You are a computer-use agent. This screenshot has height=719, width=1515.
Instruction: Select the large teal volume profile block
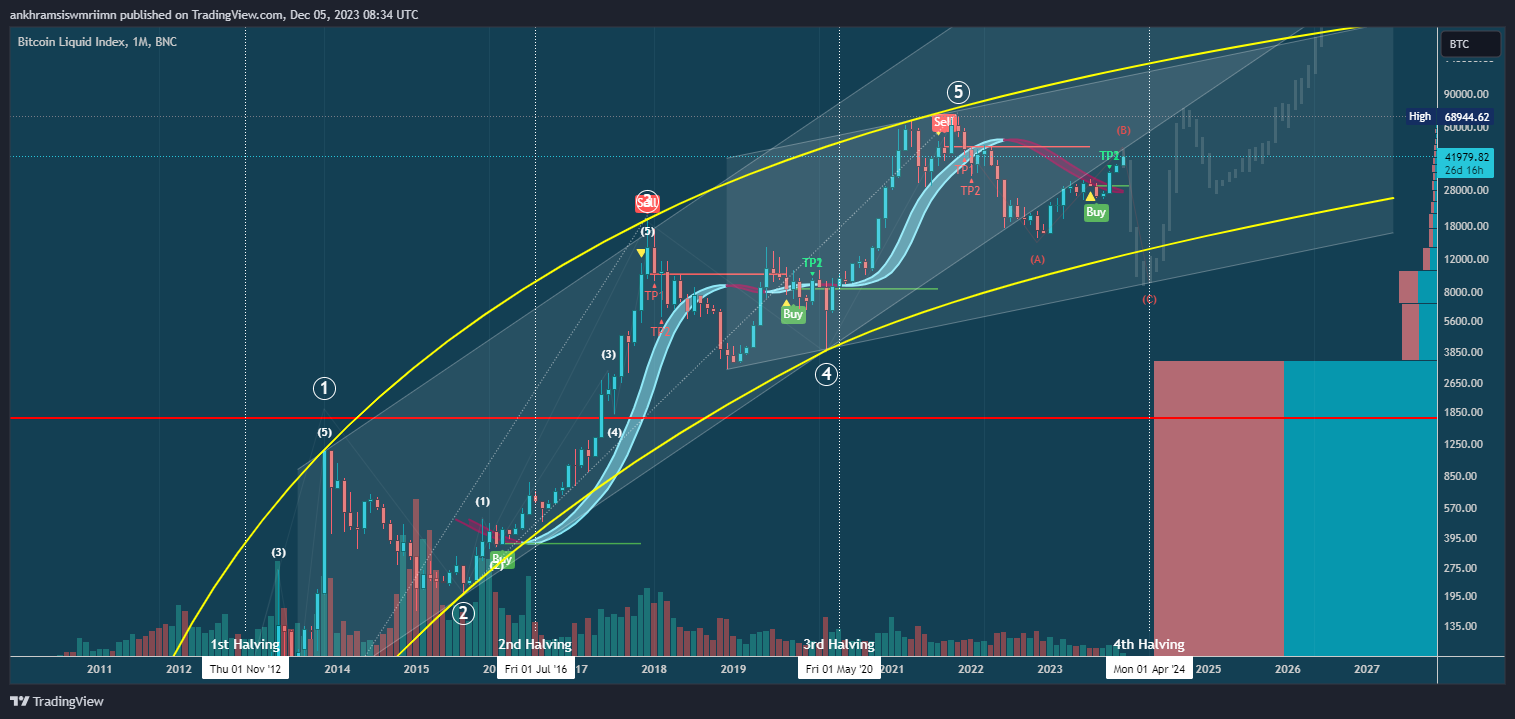(1360, 508)
